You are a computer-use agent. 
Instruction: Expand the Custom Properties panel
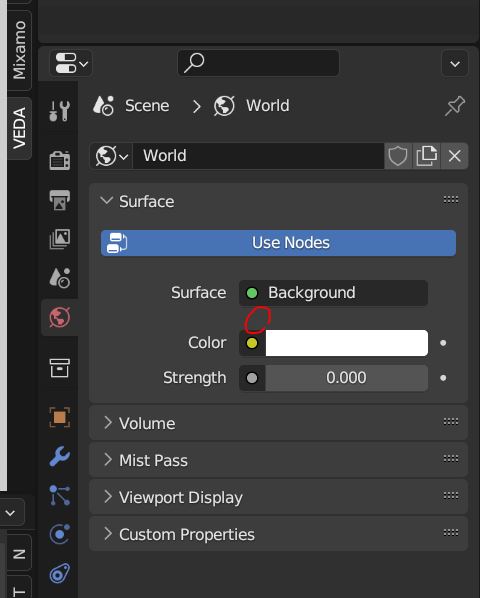(x=108, y=534)
